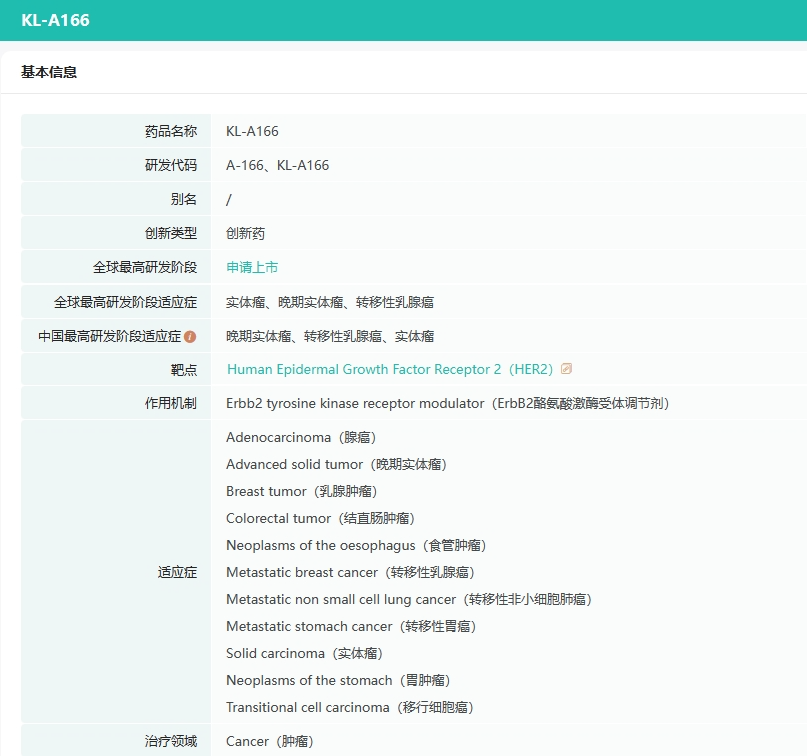Select Metastatic non small cell lung cancer
Image resolution: width=807 pixels, height=756 pixels.
(x=408, y=599)
